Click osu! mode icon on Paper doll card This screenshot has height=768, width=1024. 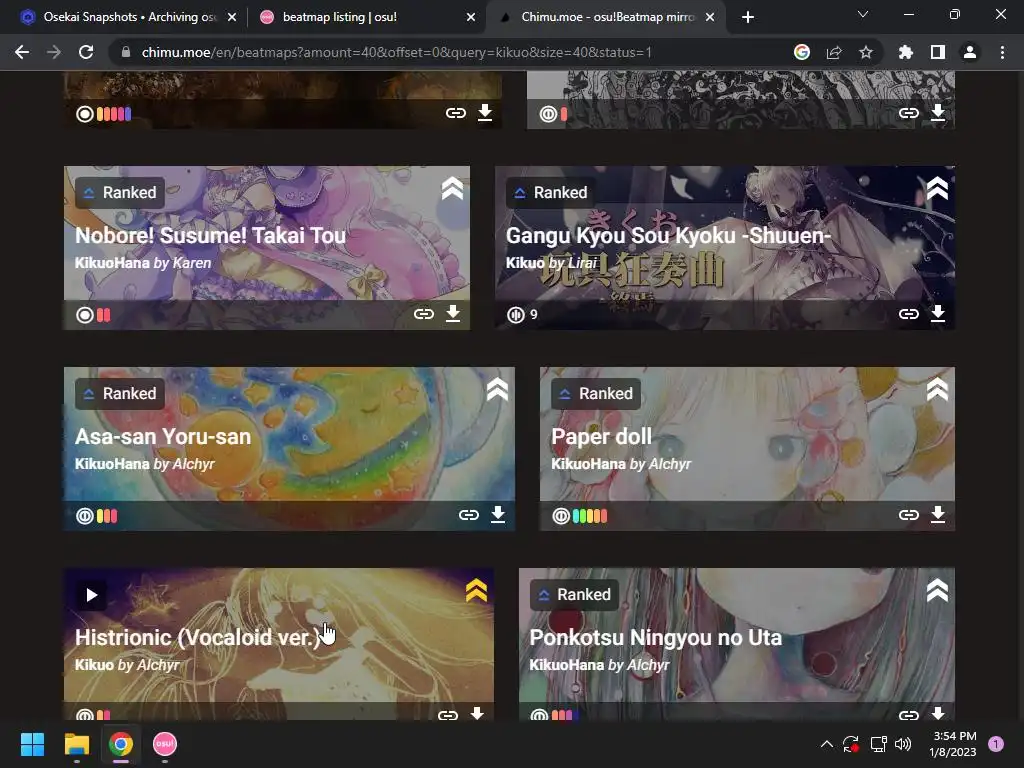click(x=561, y=516)
